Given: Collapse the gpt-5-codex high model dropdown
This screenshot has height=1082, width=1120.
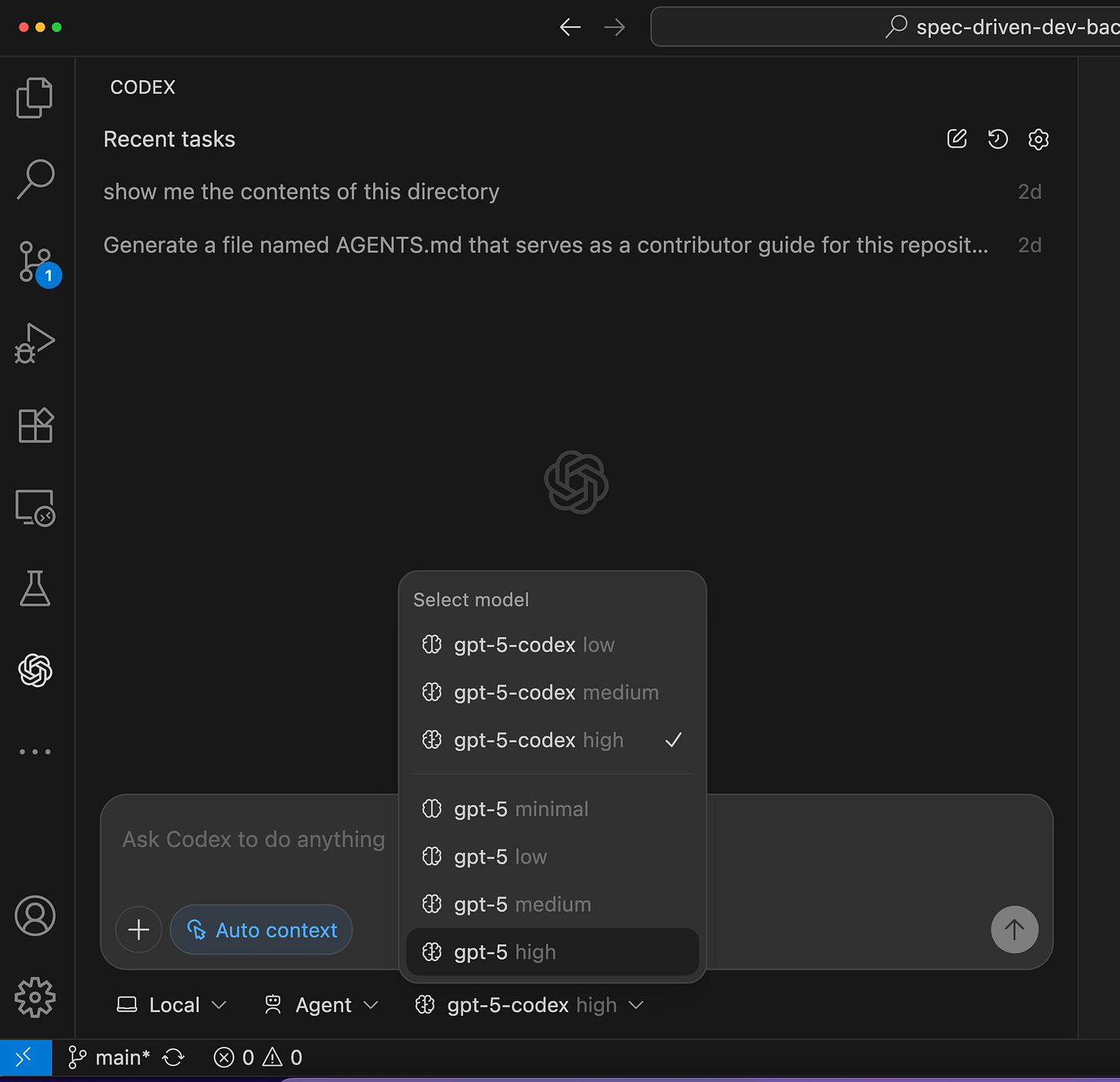Looking at the screenshot, I should 529,1005.
